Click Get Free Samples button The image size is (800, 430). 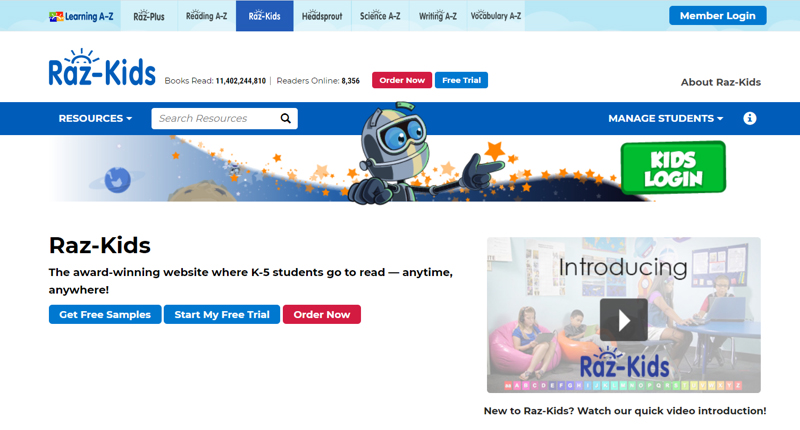click(105, 314)
